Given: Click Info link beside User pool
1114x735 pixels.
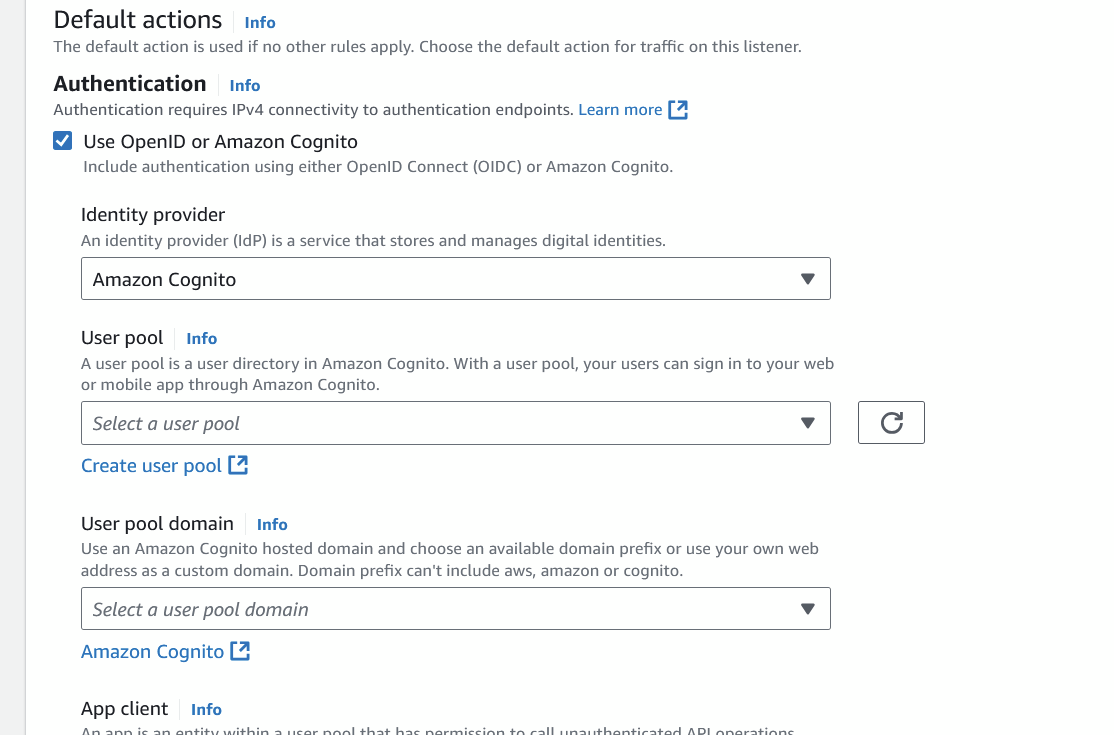Looking at the screenshot, I should click(202, 339).
